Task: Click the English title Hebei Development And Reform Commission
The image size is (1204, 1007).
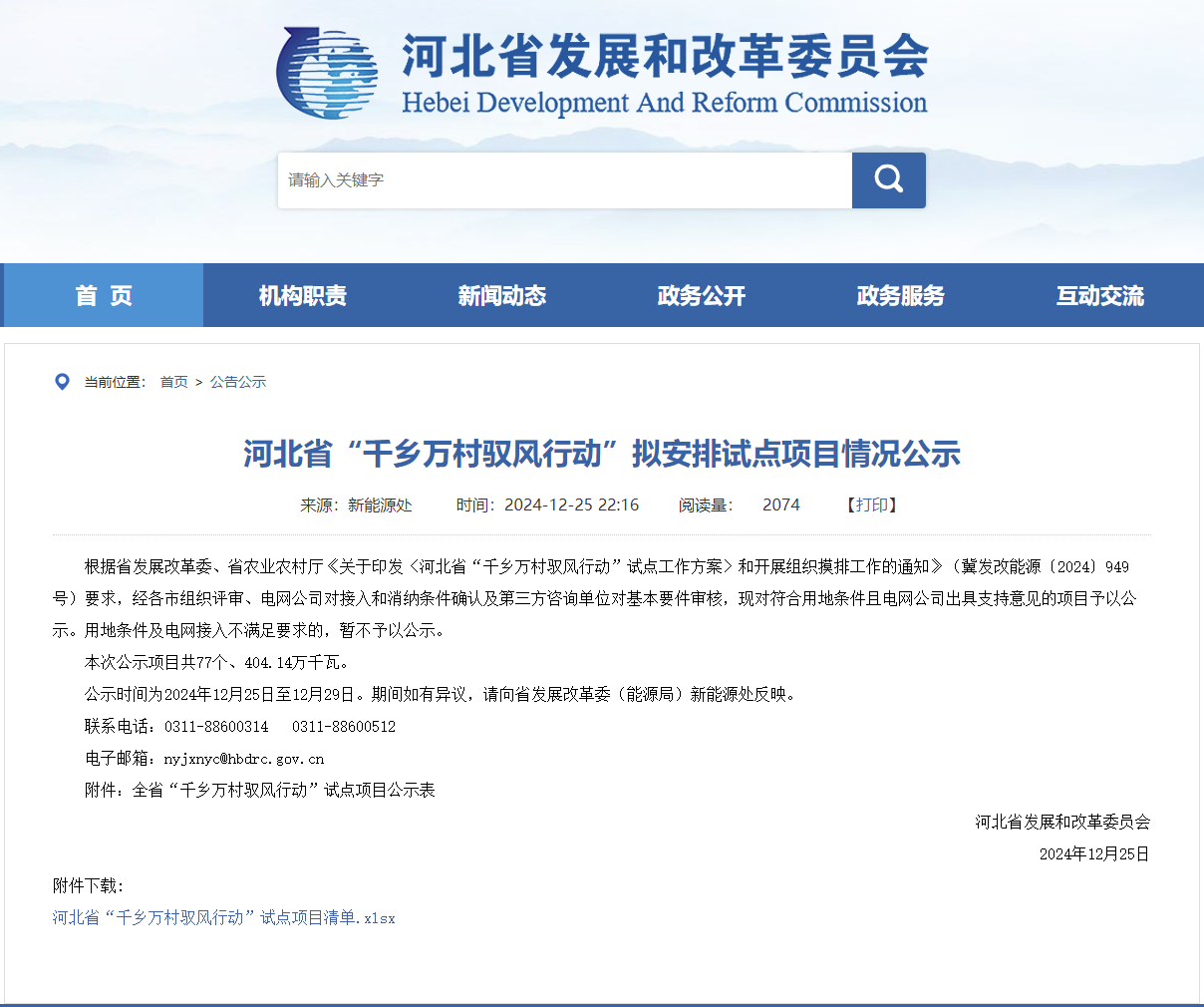Action: pyautogui.click(x=665, y=103)
